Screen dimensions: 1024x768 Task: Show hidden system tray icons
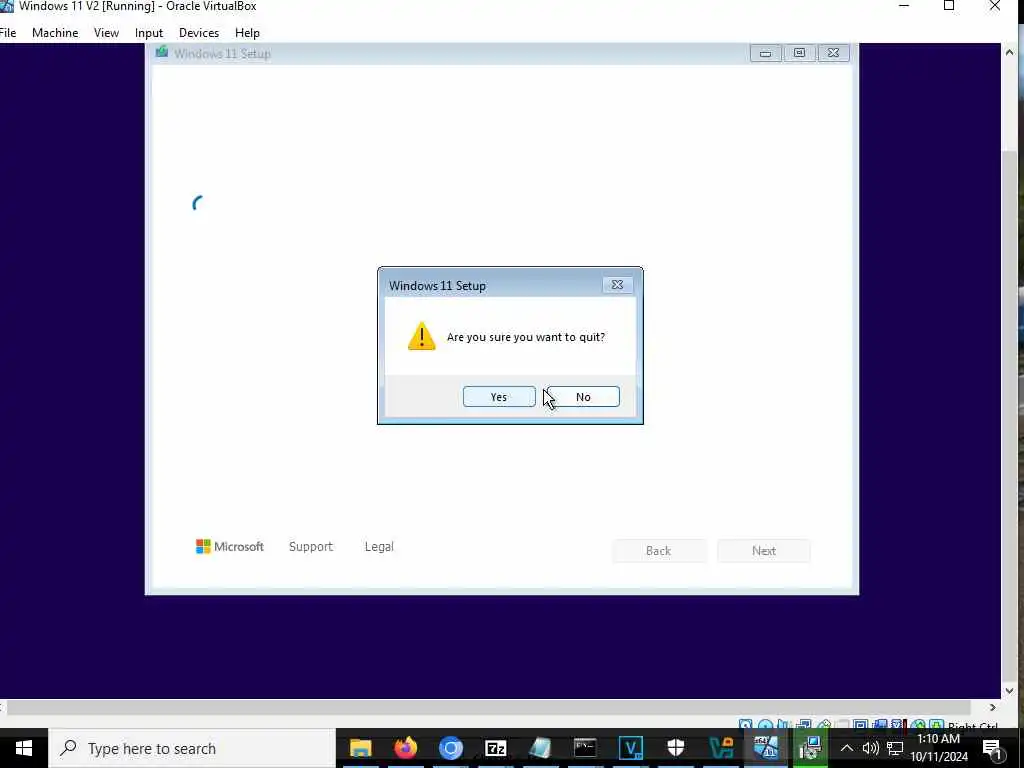click(x=846, y=748)
